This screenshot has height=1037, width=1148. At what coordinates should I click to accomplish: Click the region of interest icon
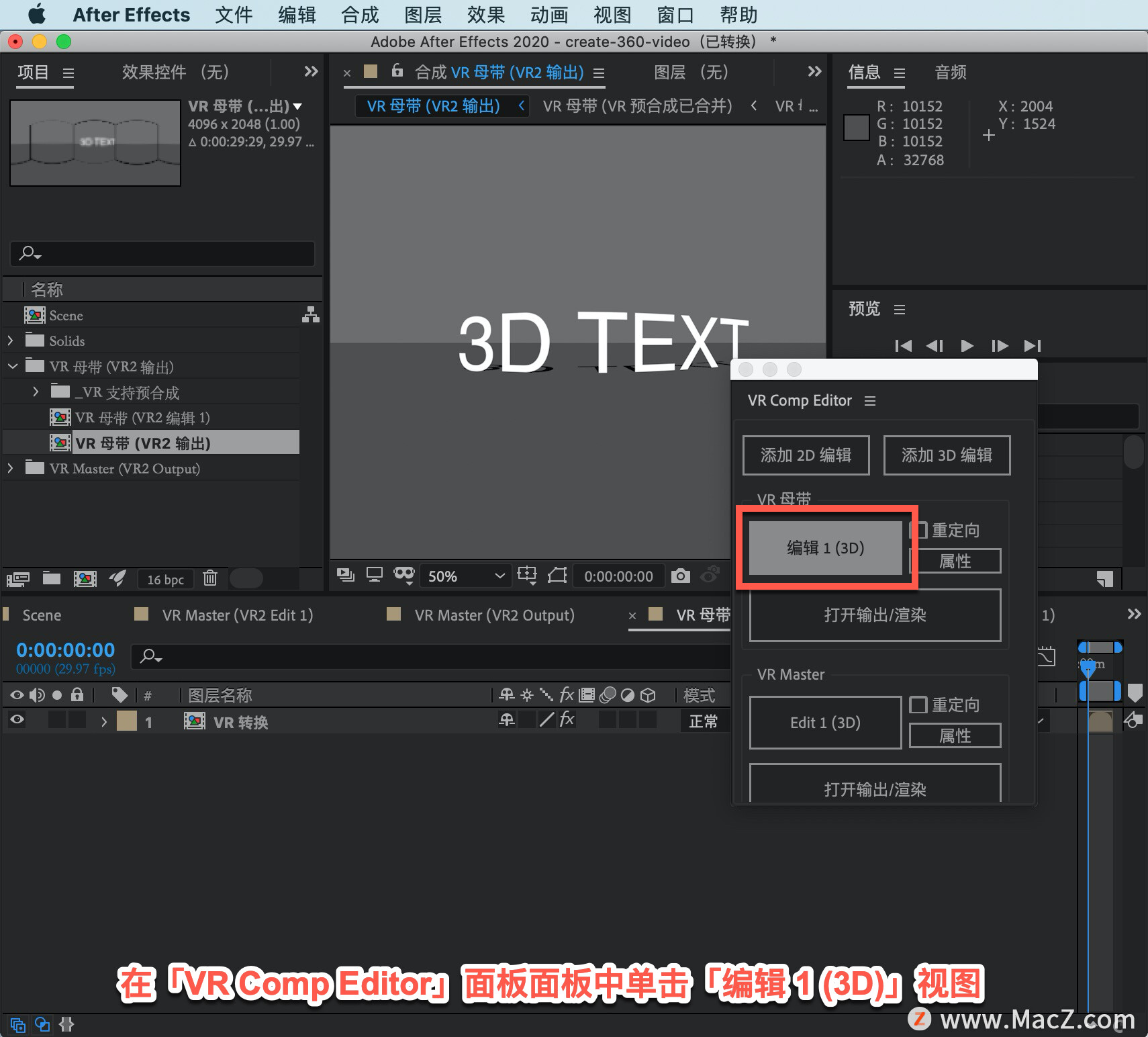pos(557,576)
